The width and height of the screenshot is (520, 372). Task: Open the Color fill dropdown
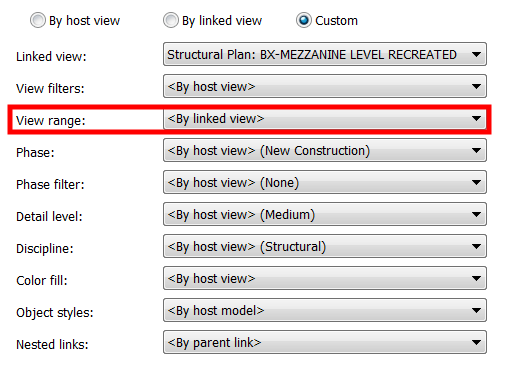click(325, 278)
